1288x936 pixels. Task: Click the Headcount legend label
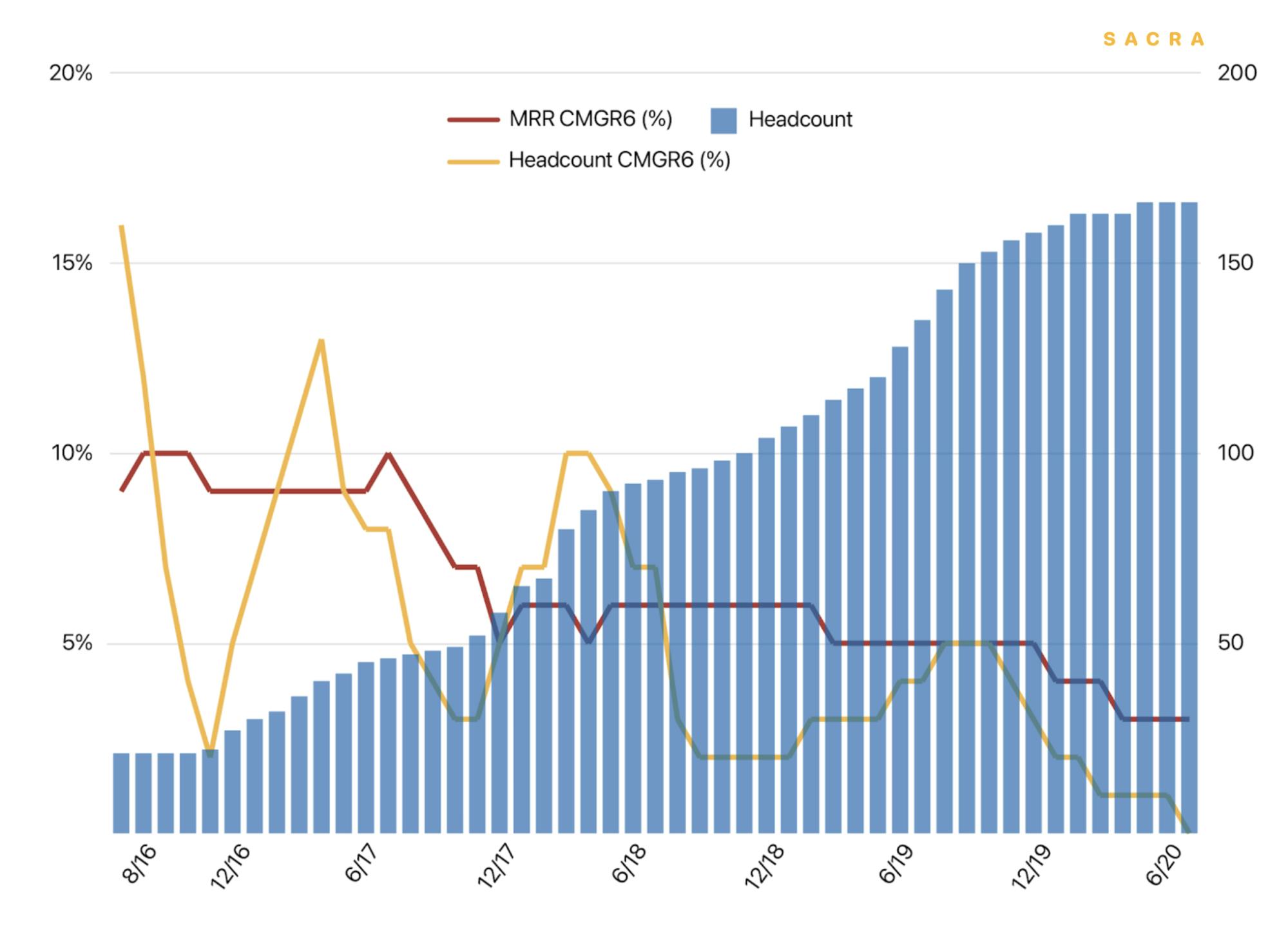(800, 119)
